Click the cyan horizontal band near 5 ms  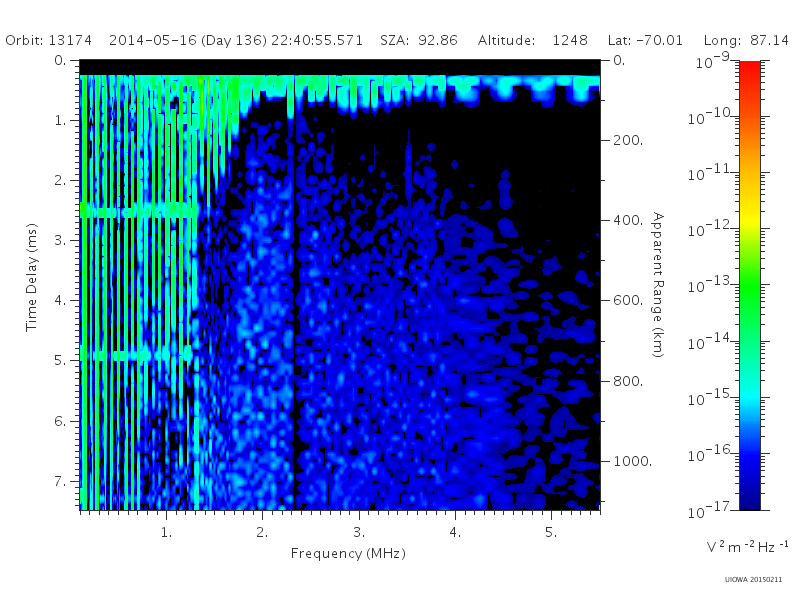tap(136, 354)
